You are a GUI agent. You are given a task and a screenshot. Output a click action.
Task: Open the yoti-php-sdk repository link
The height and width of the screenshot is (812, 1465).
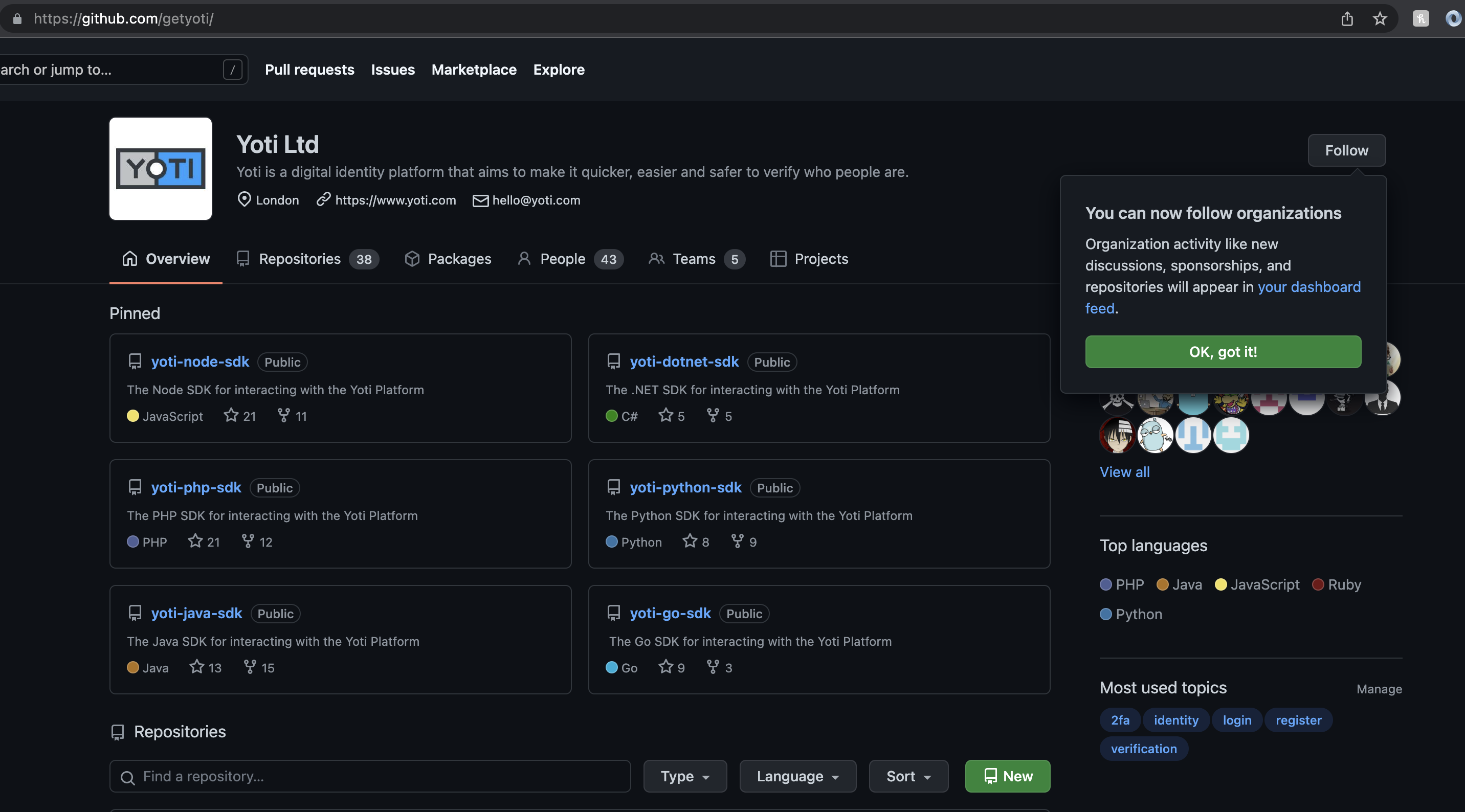point(196,487)
